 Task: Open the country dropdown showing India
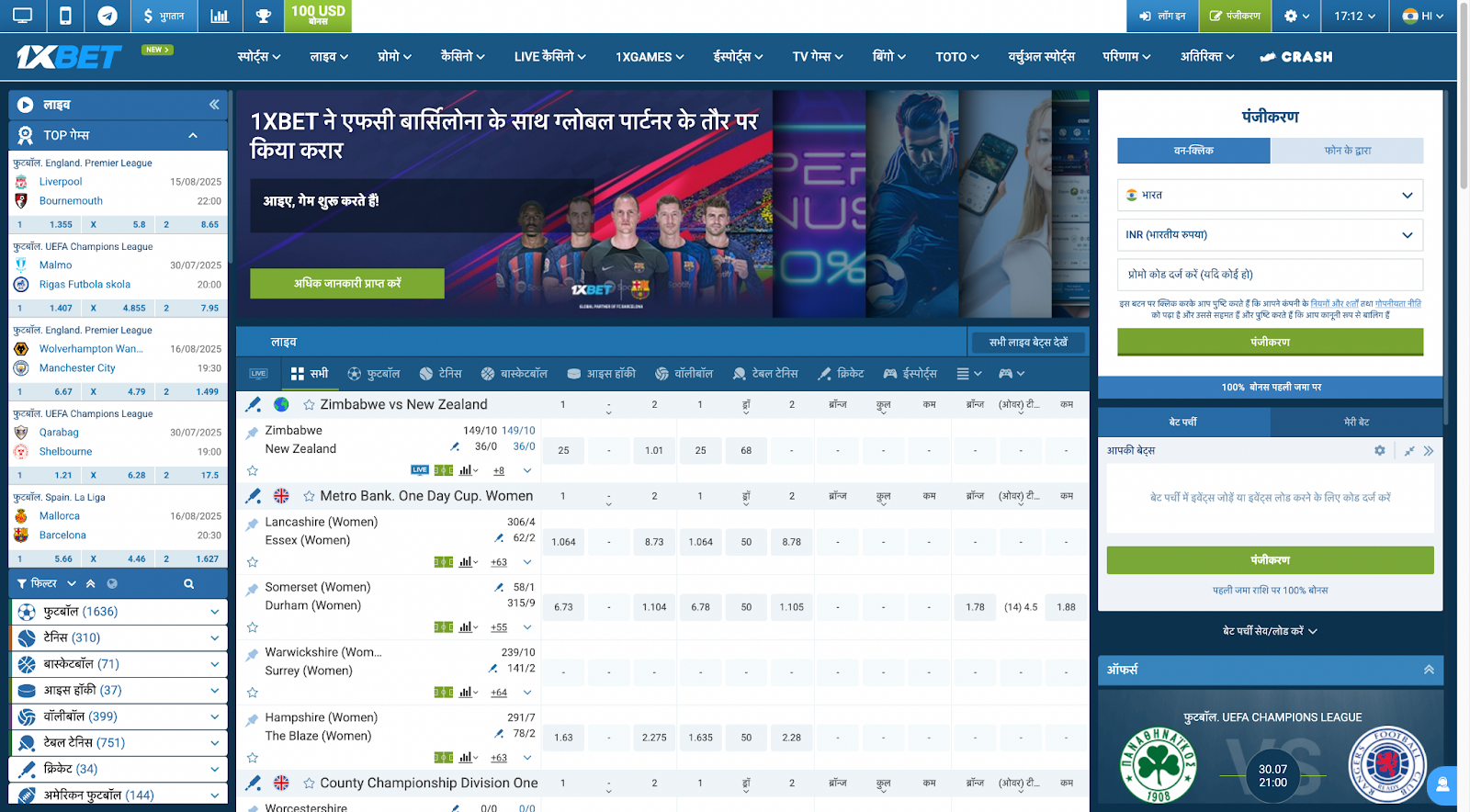tap(1270, 195)
